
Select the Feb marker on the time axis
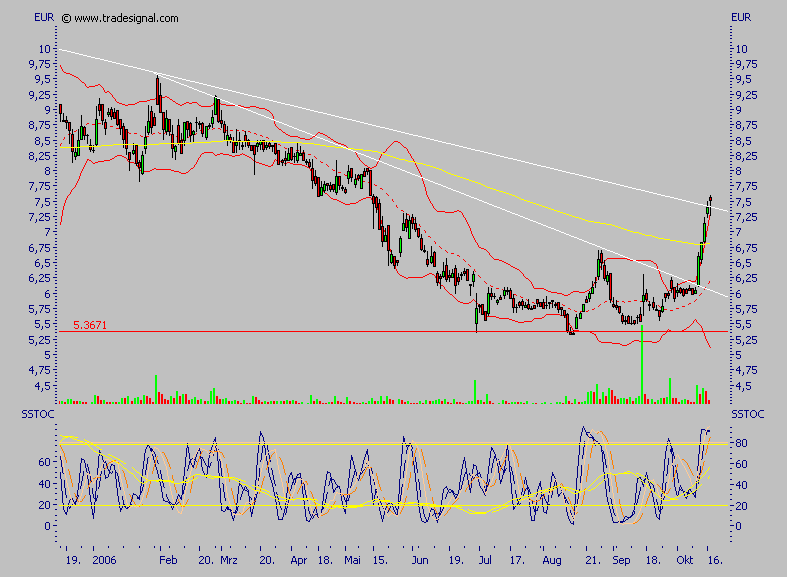tap(169, 563)
